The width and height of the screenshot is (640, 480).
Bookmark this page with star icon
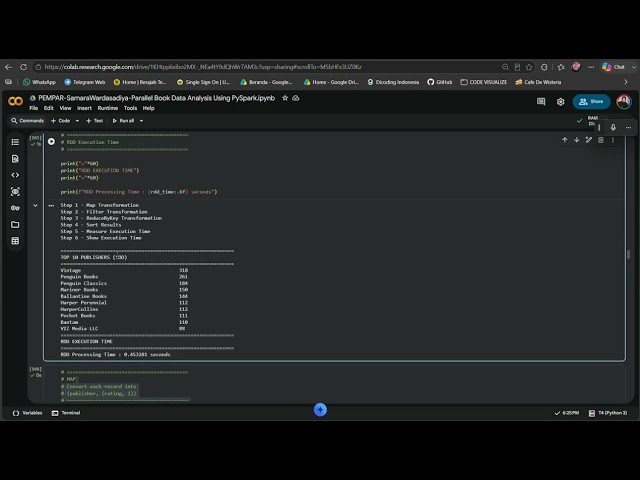coord(529,67)
